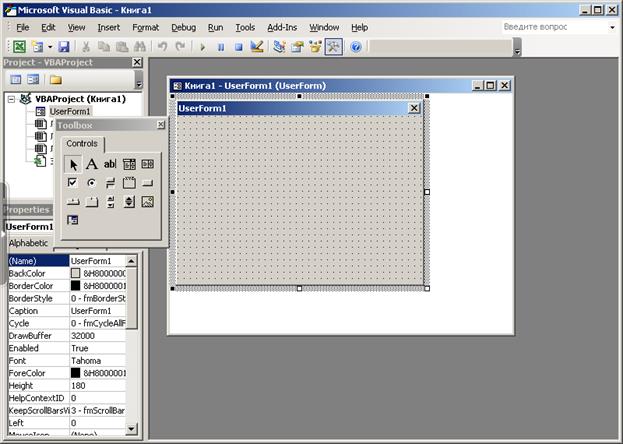Viewport: 623px width, 444px height.
Task: Select UserForm1 in the project tree
Action: click(69, 111)
